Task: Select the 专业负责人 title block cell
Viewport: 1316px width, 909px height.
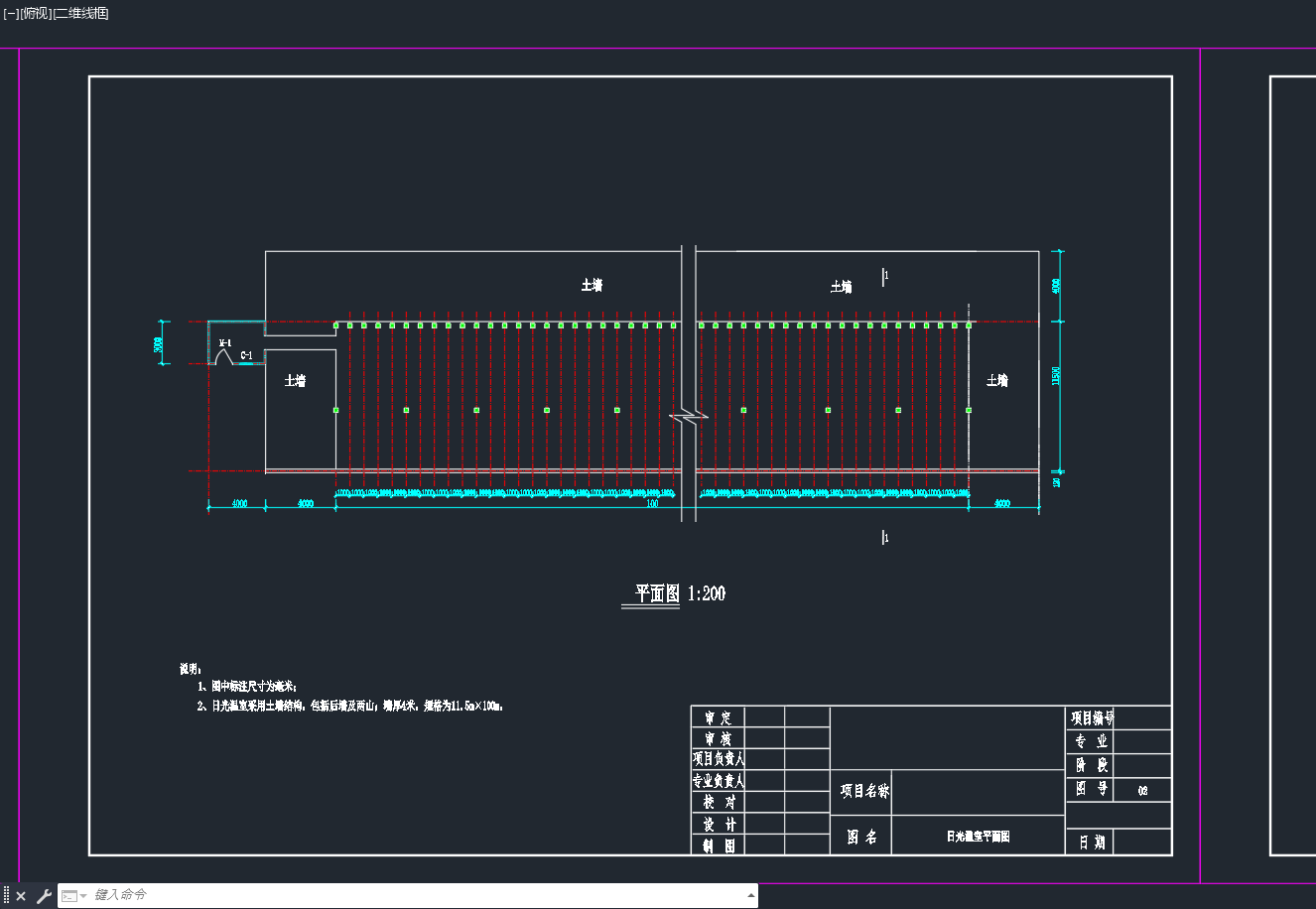Action: coord(718,781)
